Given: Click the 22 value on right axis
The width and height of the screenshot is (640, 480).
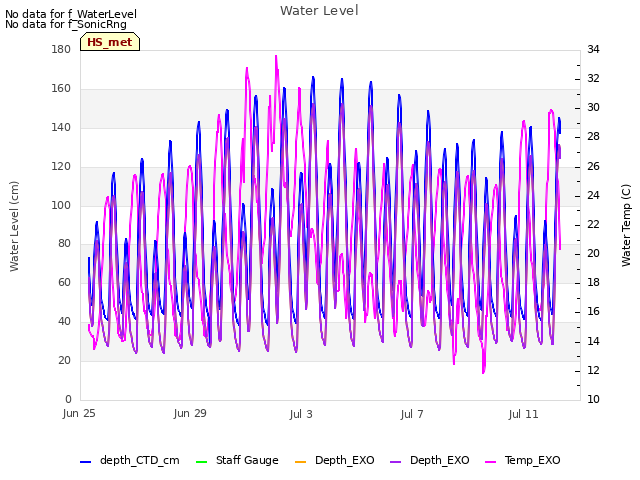Looking at the screenshot, I should 593,224.
